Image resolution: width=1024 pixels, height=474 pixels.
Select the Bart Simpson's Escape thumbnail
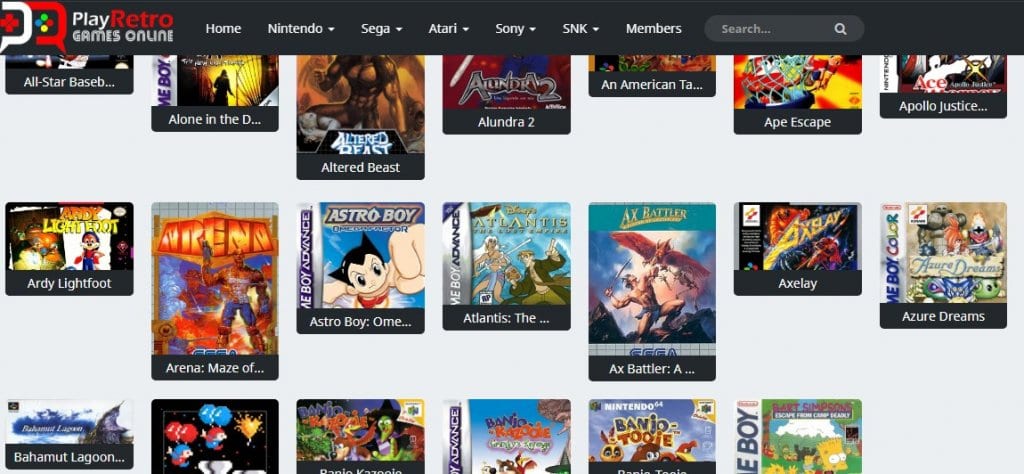(797, 436)
